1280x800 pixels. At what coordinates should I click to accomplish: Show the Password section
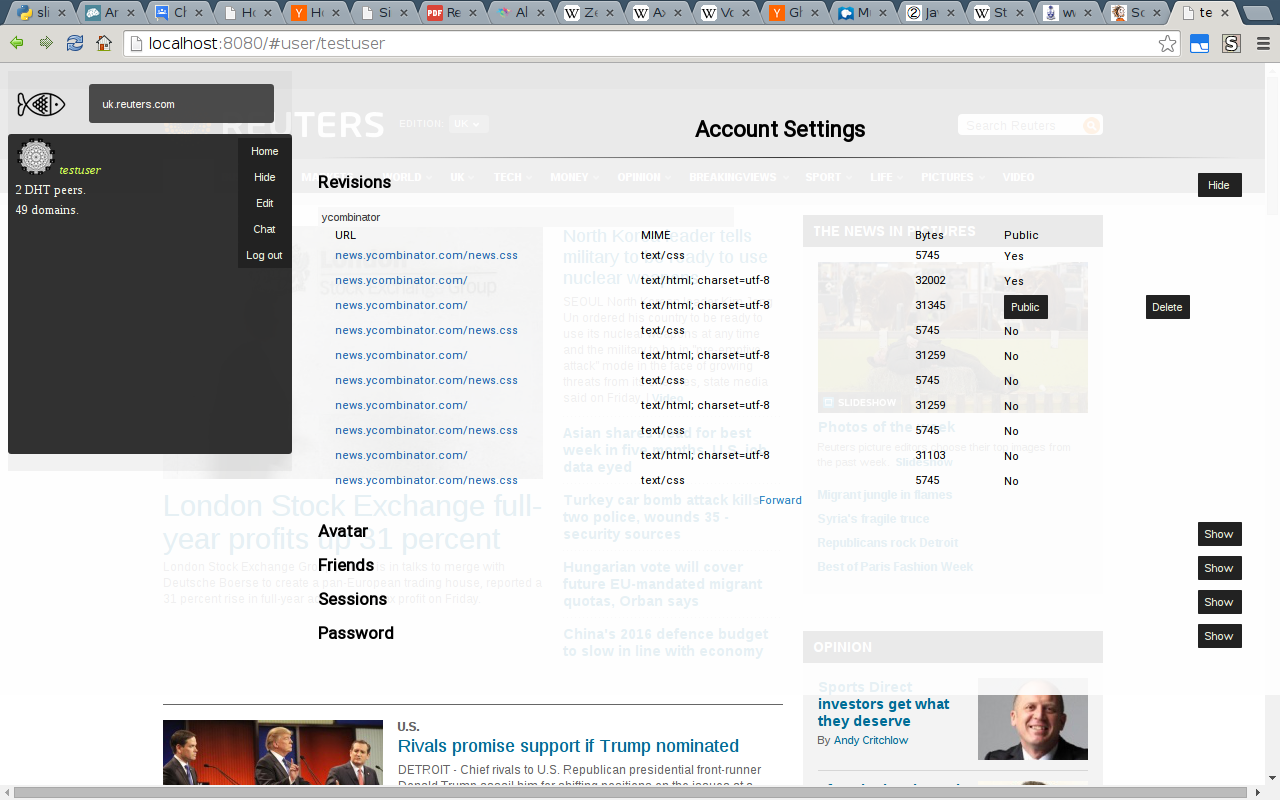point(1219,636)
